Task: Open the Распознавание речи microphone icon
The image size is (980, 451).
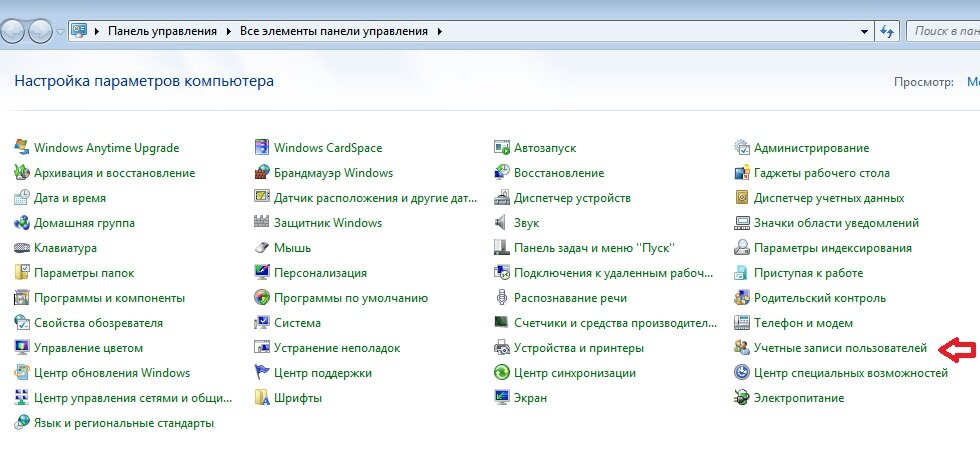Action: (501, 297)
